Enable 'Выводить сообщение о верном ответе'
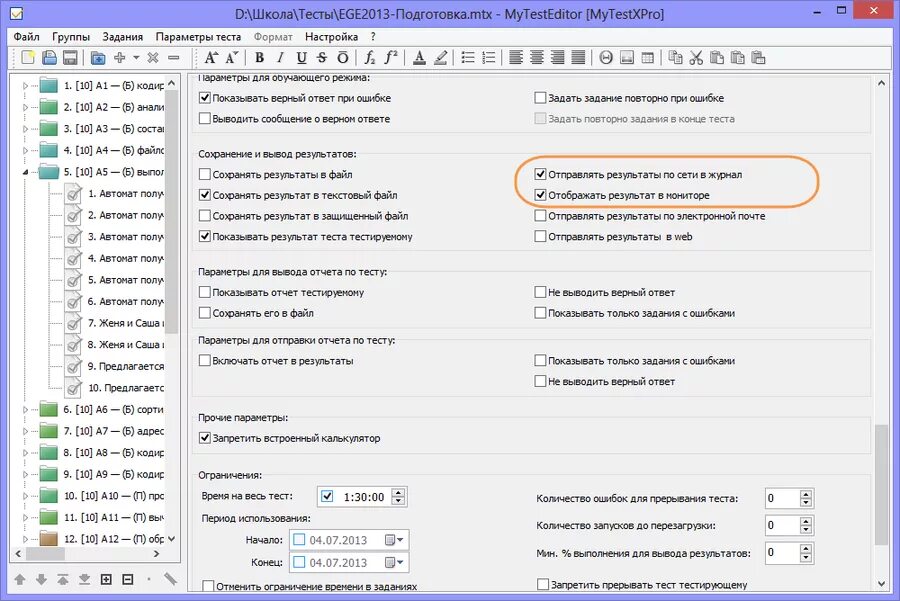 [204, 119]
